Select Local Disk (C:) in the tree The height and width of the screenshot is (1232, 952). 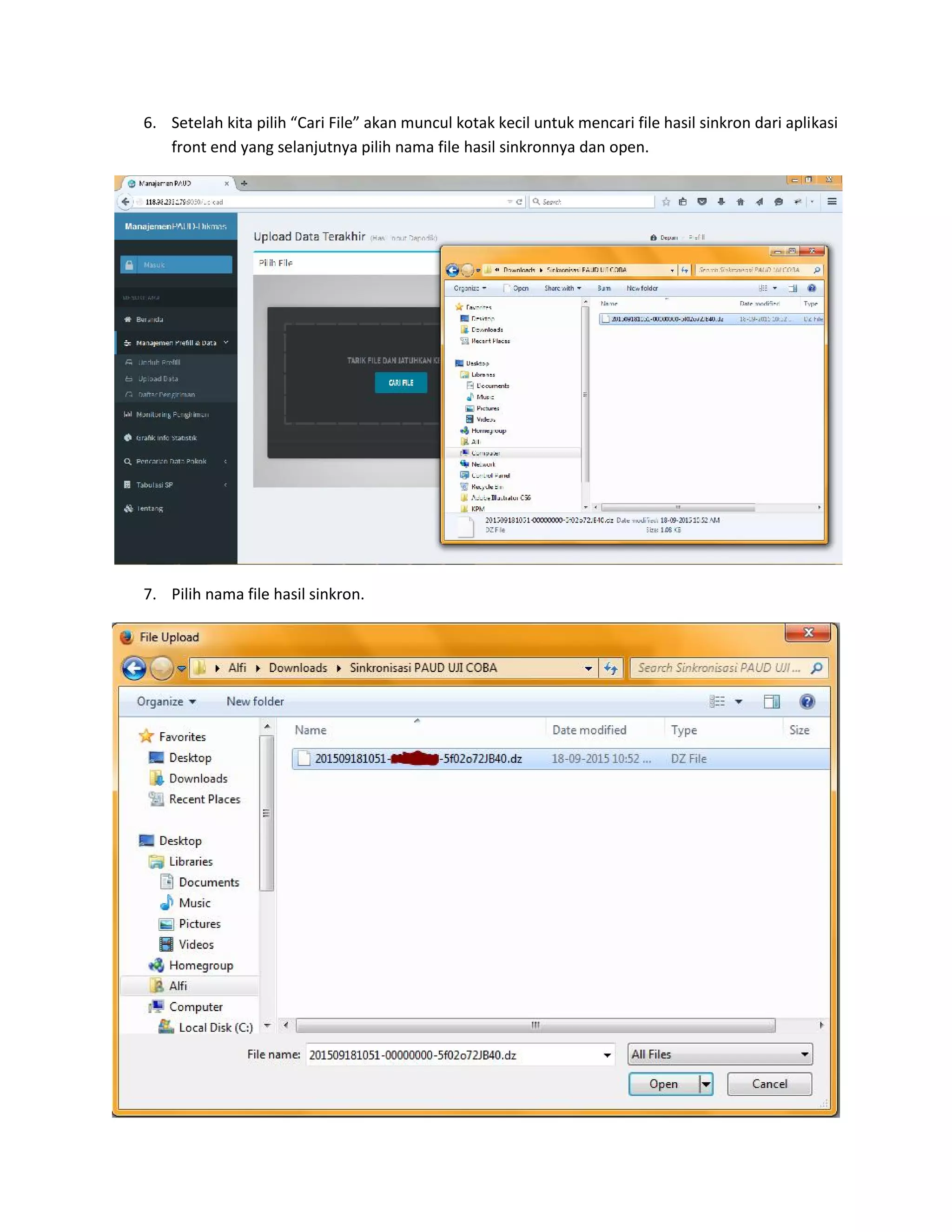215,1027
